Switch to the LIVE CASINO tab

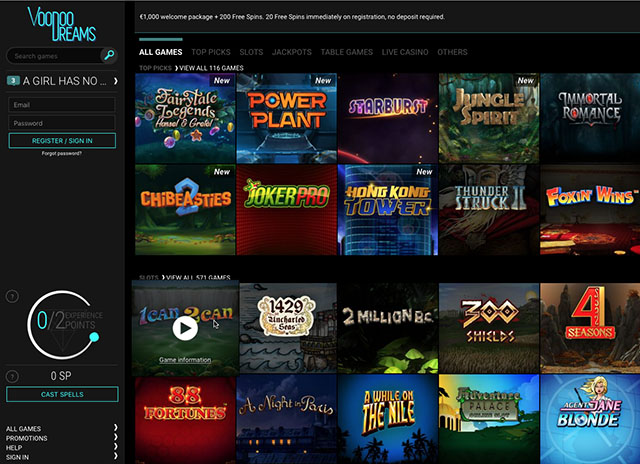pyautogui.click(x=405, y=52)
